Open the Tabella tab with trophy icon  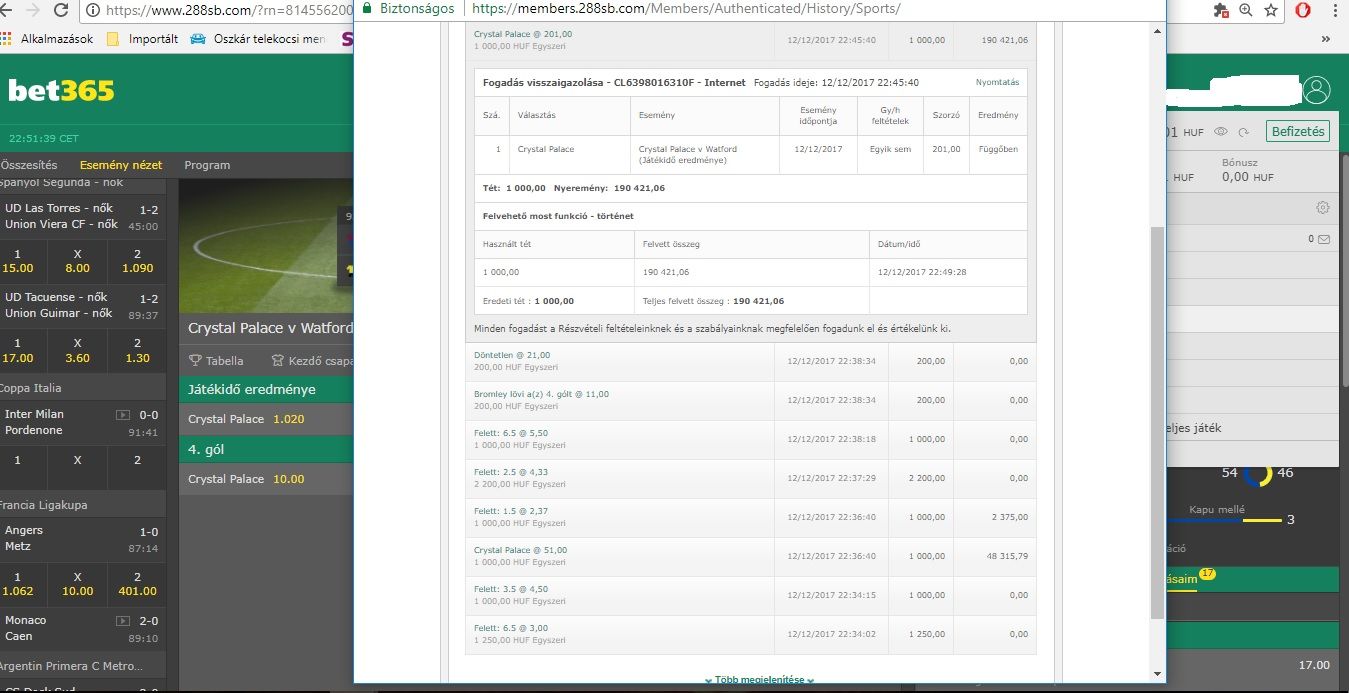coord(216,361)
